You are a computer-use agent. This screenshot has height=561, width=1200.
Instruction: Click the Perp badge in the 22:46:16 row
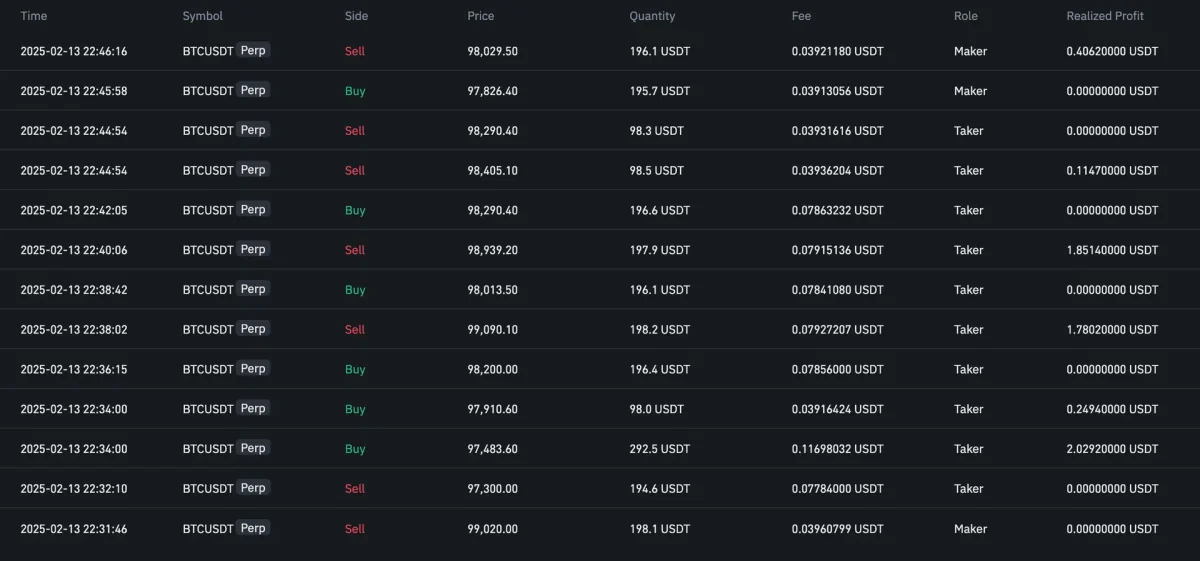[253, 50]
